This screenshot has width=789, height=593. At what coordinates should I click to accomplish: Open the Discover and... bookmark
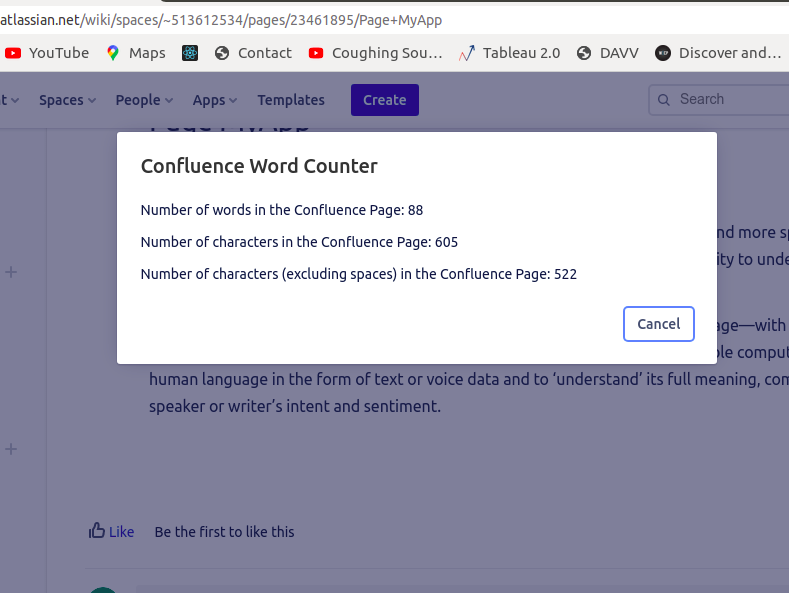[718, 53]
